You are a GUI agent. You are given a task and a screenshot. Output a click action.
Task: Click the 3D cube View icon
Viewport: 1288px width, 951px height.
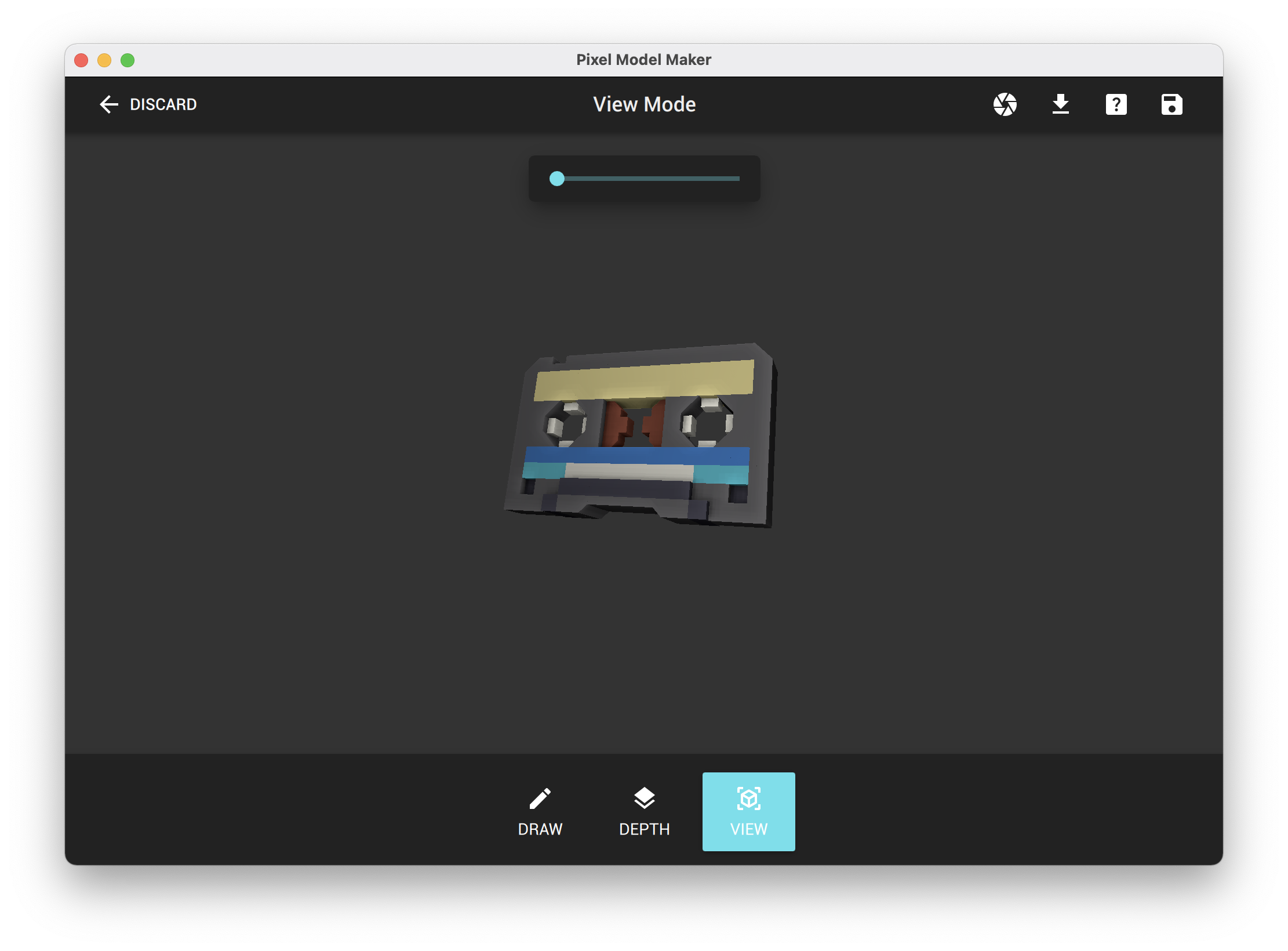[x=748, y=798]
